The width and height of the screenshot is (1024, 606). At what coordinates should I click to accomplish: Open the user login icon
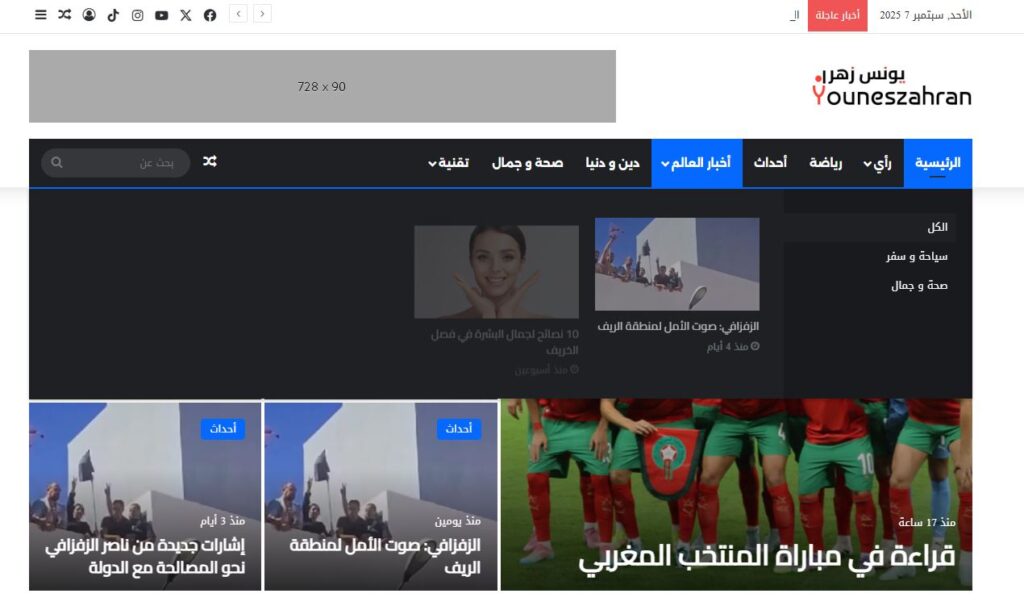point(89,15)
